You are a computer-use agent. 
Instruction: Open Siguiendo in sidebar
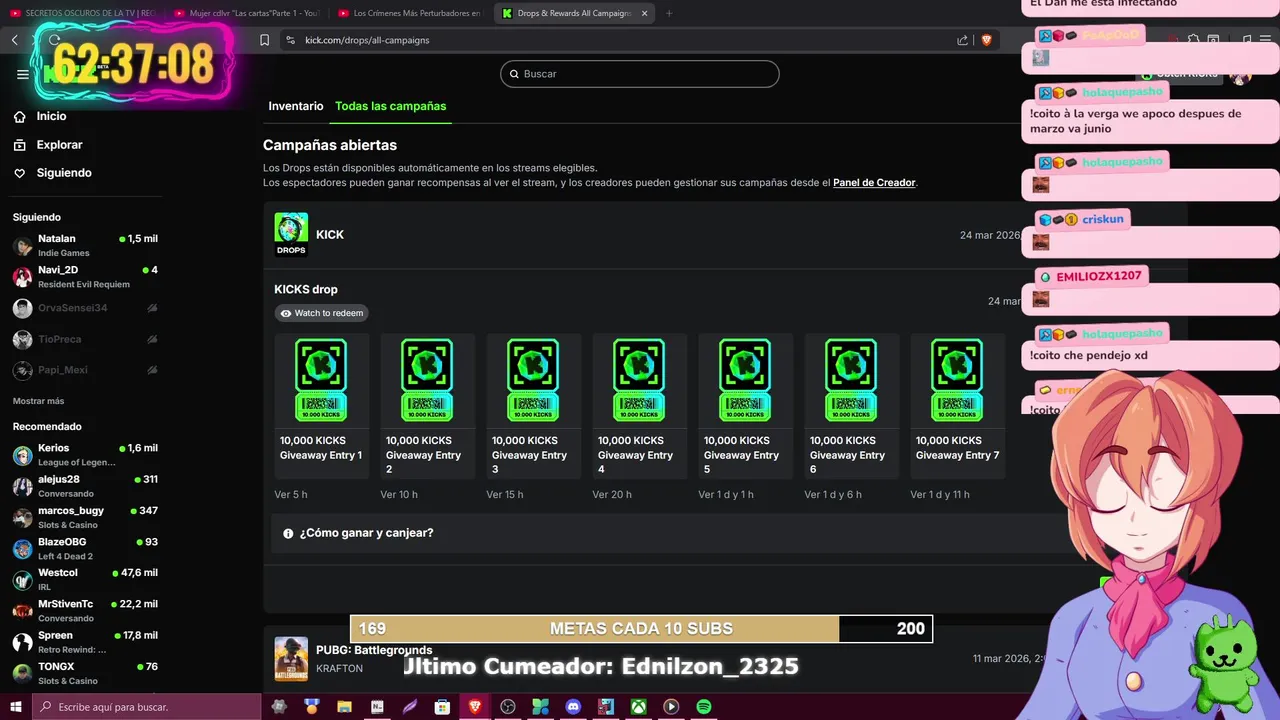click(64, 173)
